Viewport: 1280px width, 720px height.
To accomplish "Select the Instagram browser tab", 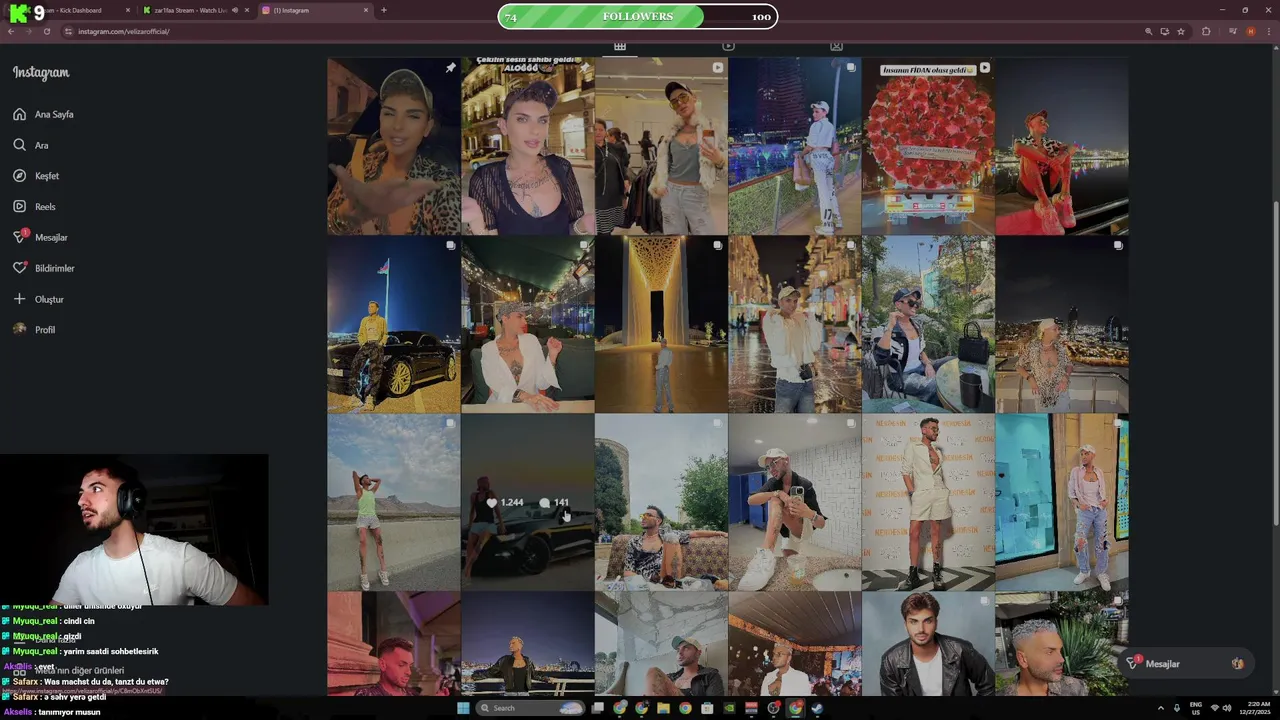I will [315, 10].
